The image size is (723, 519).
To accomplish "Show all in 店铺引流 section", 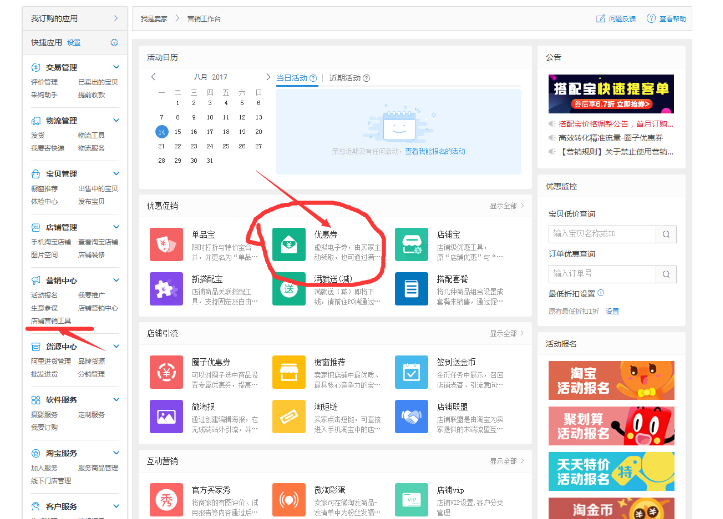I will (507, 333).
